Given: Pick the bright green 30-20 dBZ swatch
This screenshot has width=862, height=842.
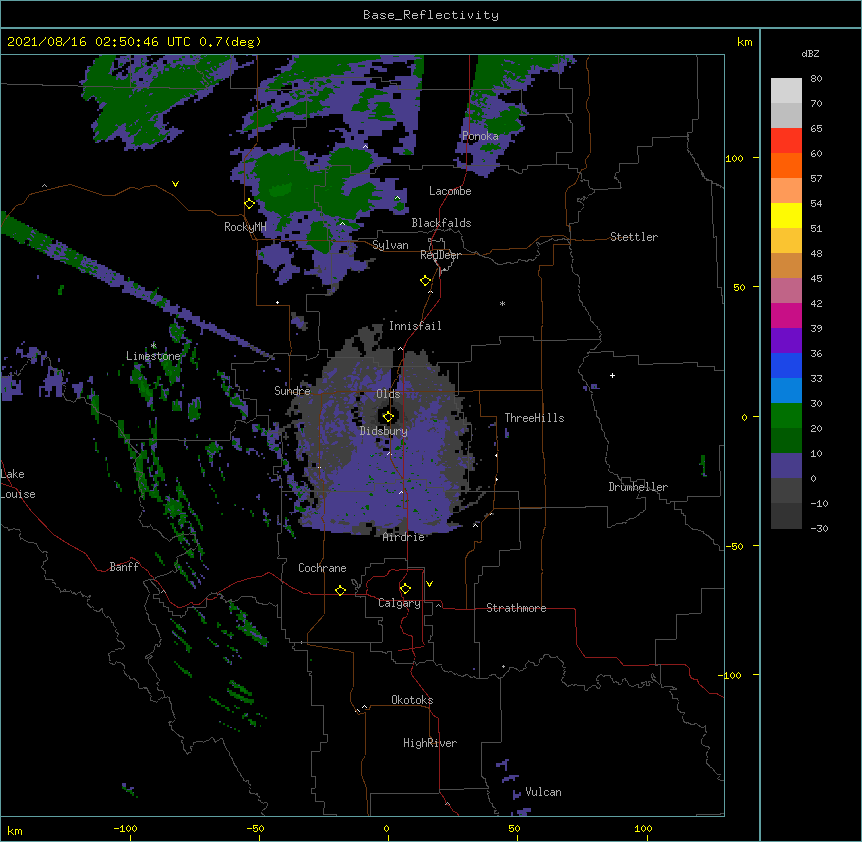Looking at the screenshot, I should [x=786, y=416].
